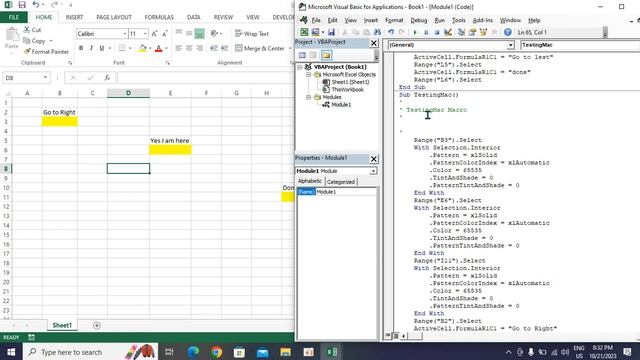Click the yellow highlighted cell E6
The width and height of the screenshot is (640, 360).
click(170, 150)
